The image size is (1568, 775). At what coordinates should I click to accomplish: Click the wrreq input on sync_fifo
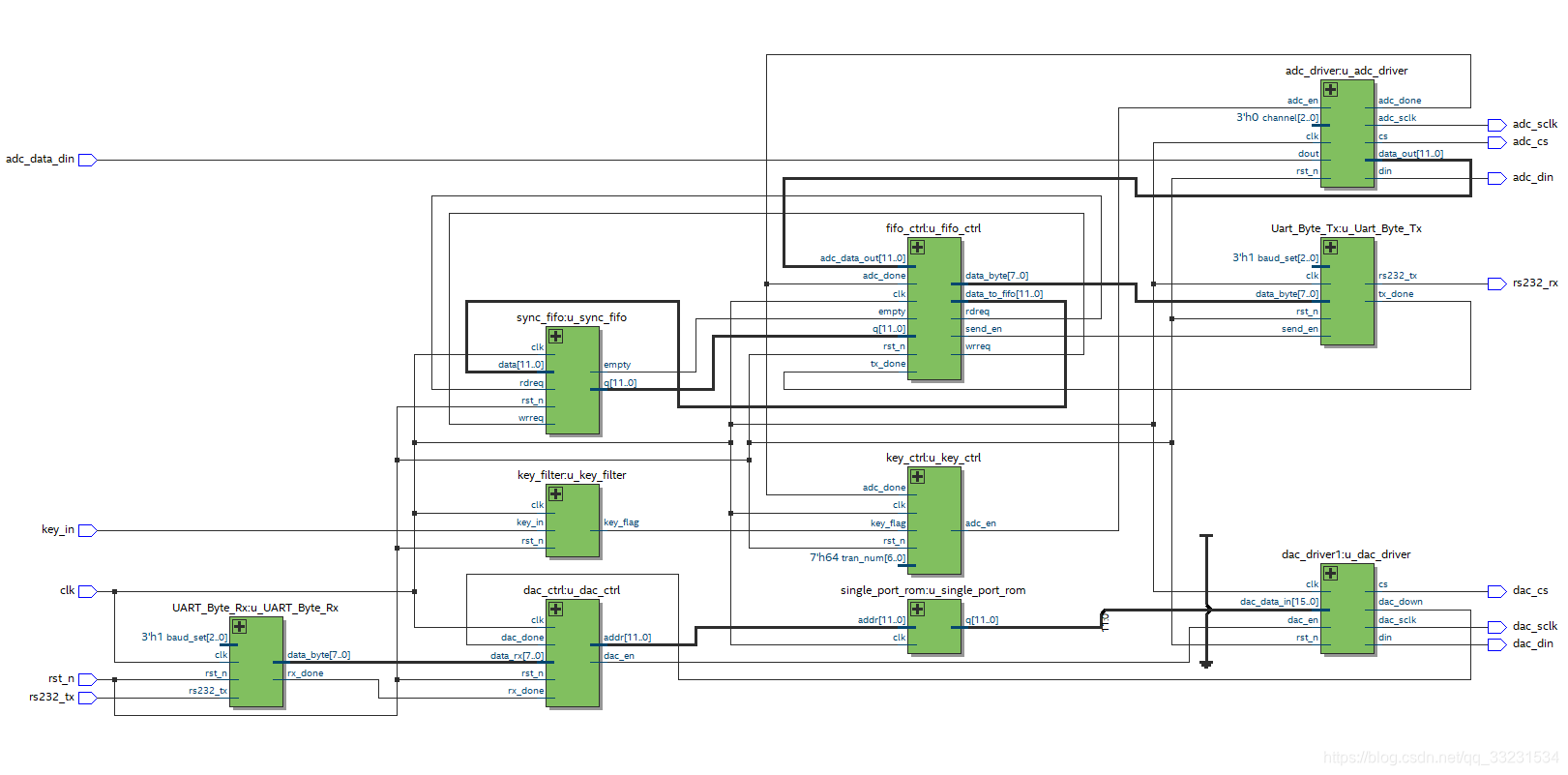(x=531, y=418)
